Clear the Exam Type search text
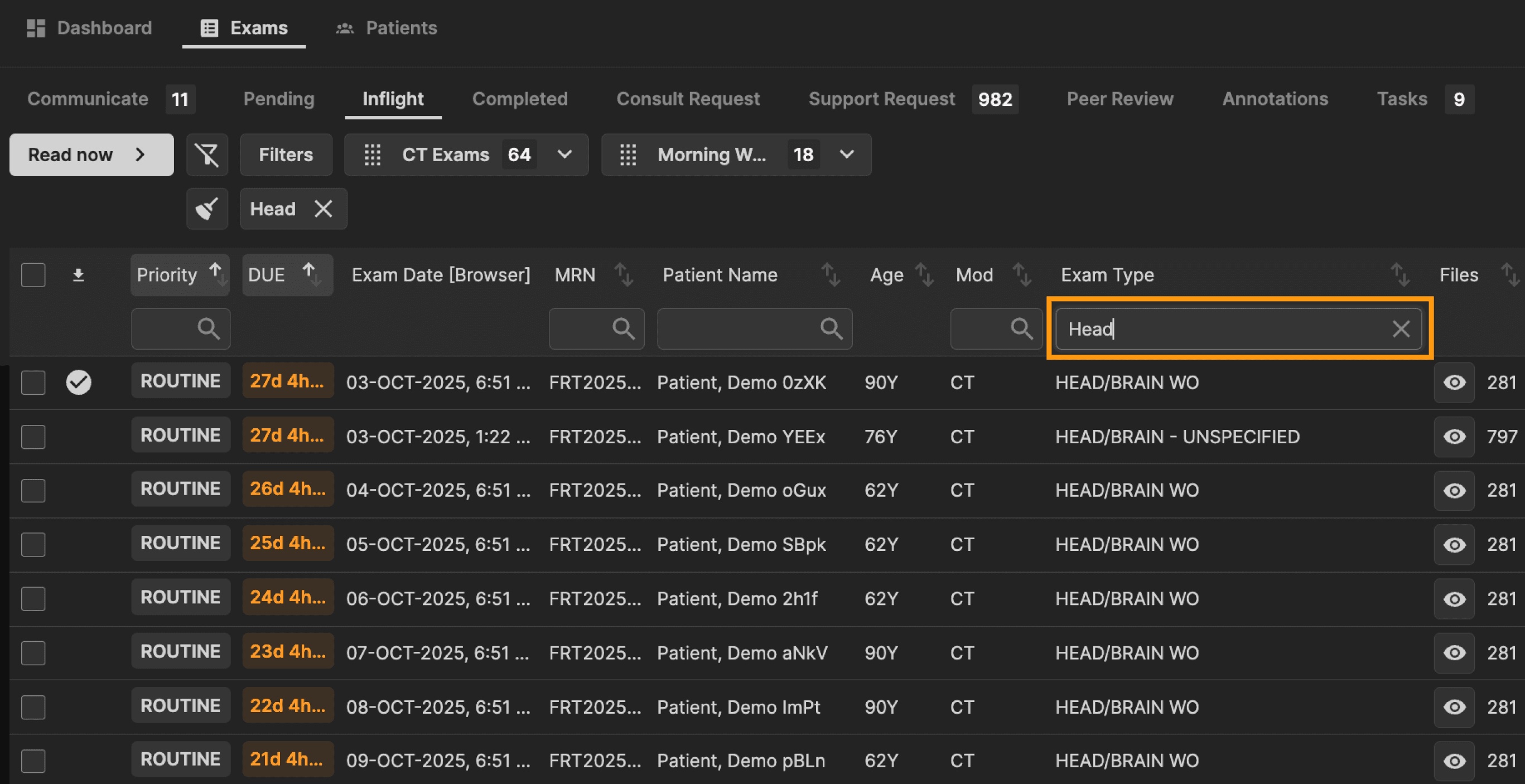 [x=1401, y=329]
